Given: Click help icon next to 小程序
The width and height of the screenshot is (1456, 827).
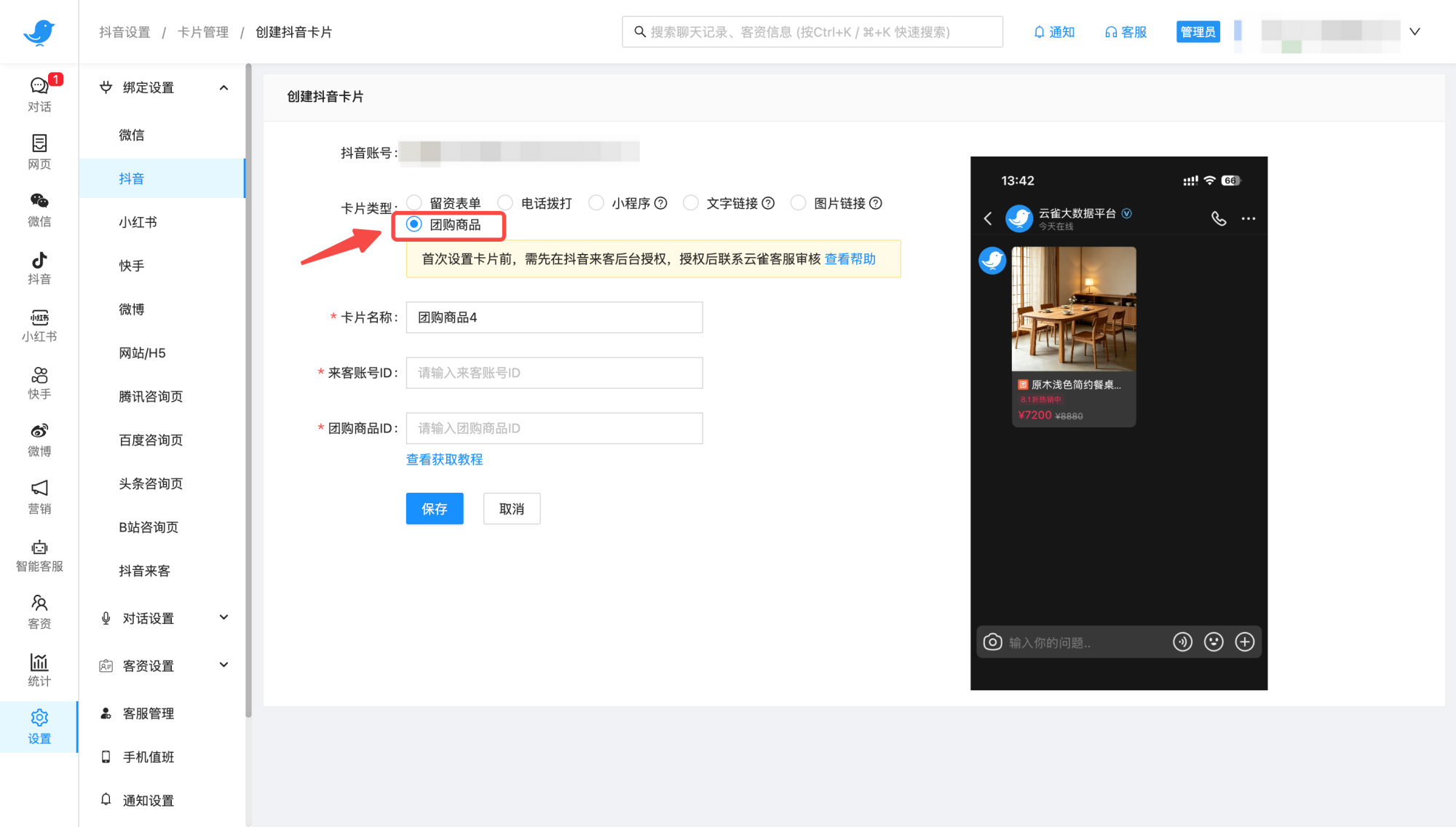Looking at the screenshot, I should (660, 203).
